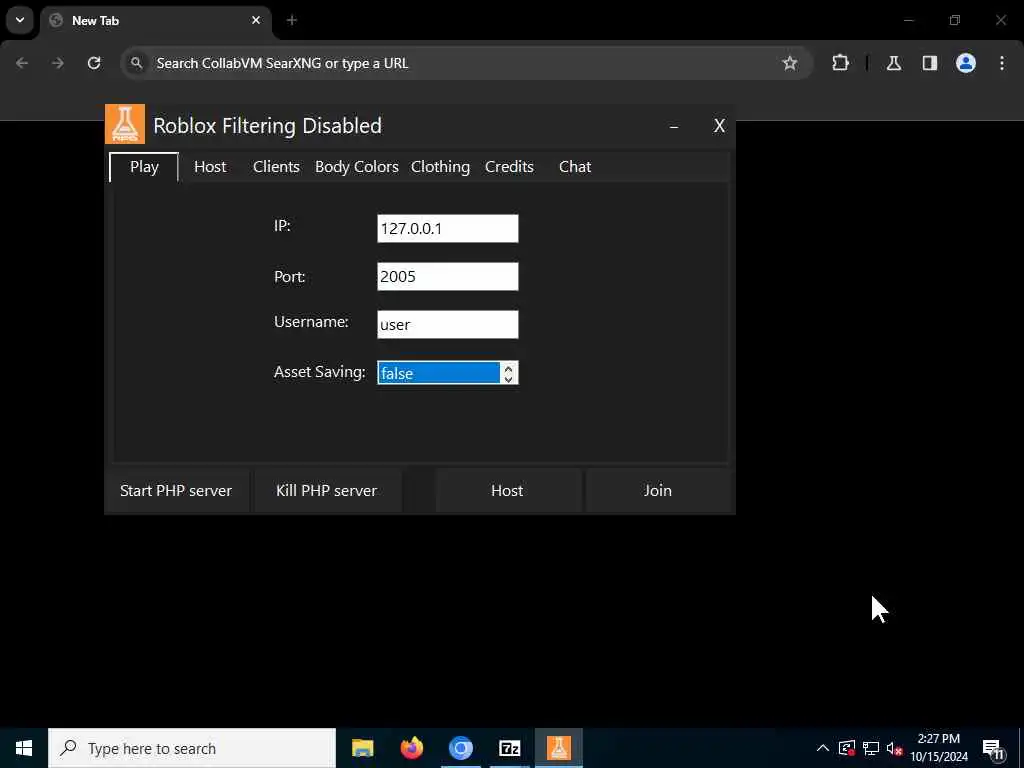Open the Chrome profile avatar
Image resolution: width=1024 pixels, height=768 pixels.
click(x=966, y=63)
